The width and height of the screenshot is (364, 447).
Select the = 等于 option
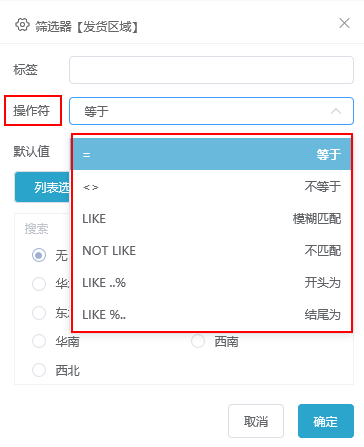[212, 154]
